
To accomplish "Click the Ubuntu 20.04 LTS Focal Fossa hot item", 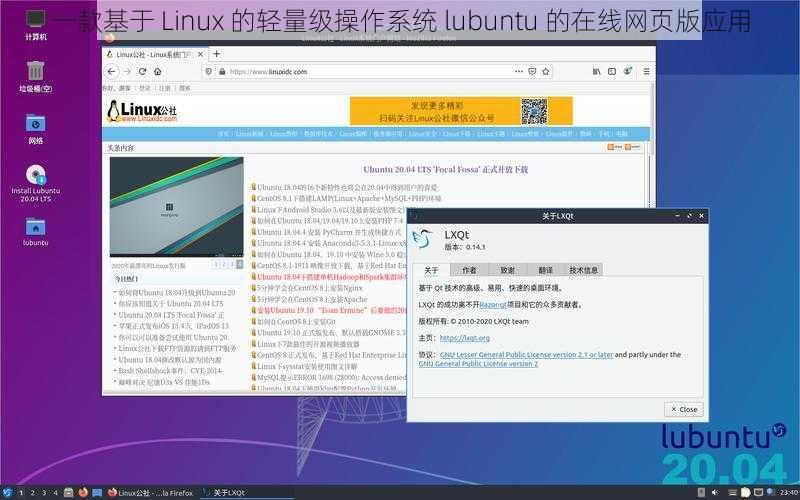I will 171,315.
